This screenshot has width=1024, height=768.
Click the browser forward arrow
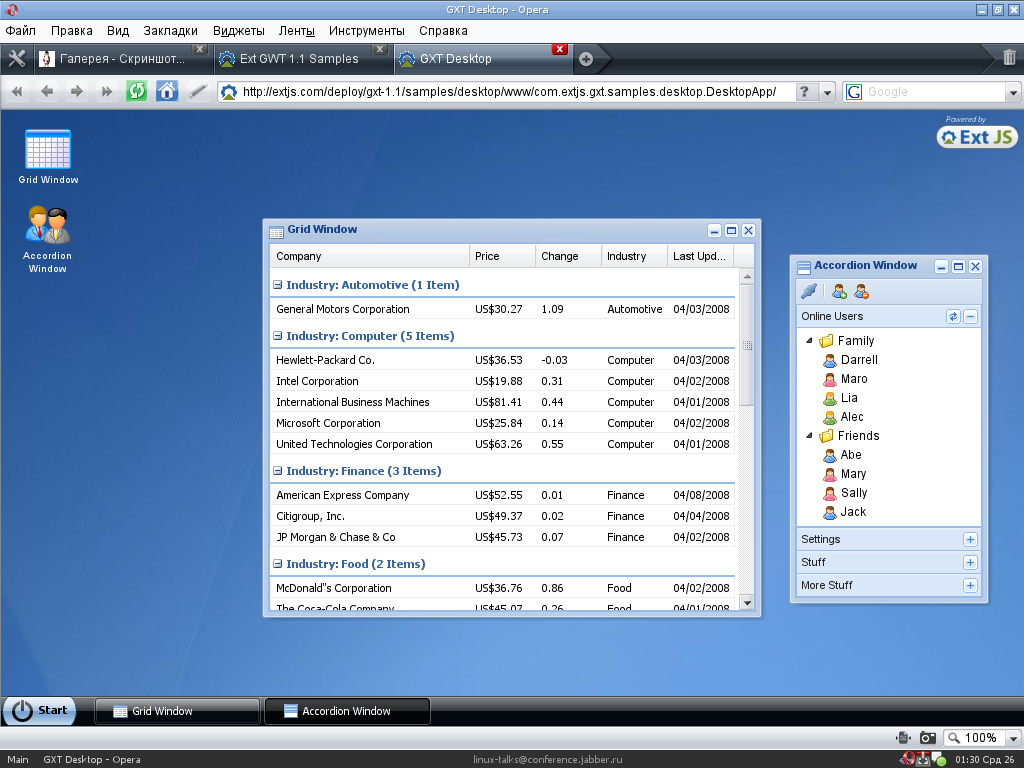coord(76,91)
